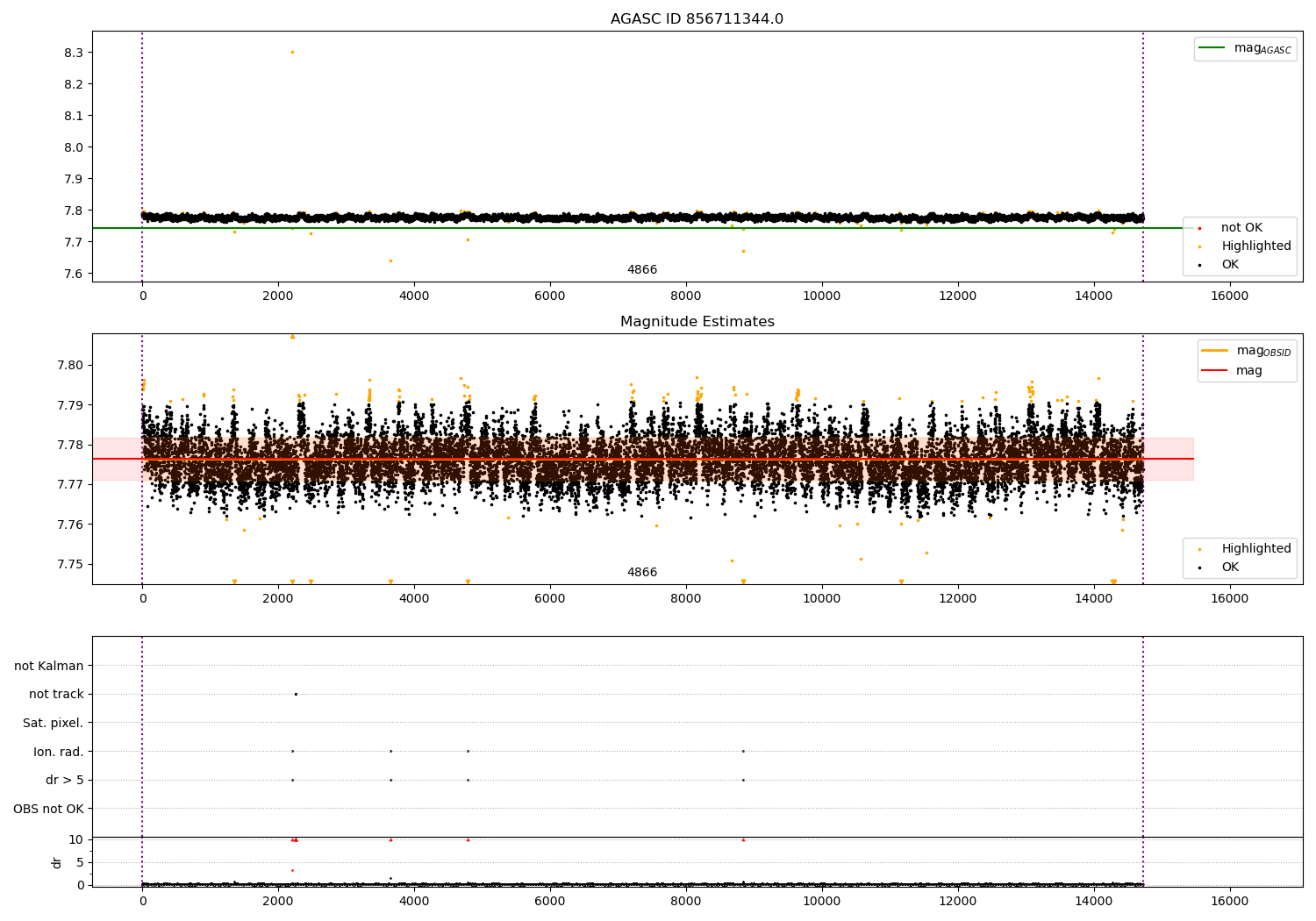The image size is (1316, 921).
Task: Click the 2000 x-axis label of the bottom plot
Action: coord(278,902)
